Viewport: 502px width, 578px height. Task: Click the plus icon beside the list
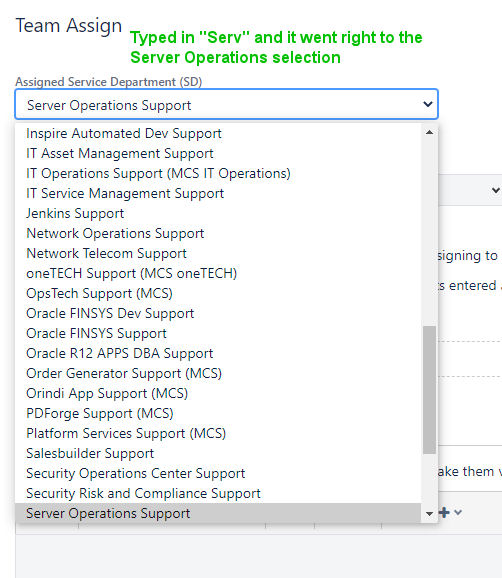click(444, 512)
